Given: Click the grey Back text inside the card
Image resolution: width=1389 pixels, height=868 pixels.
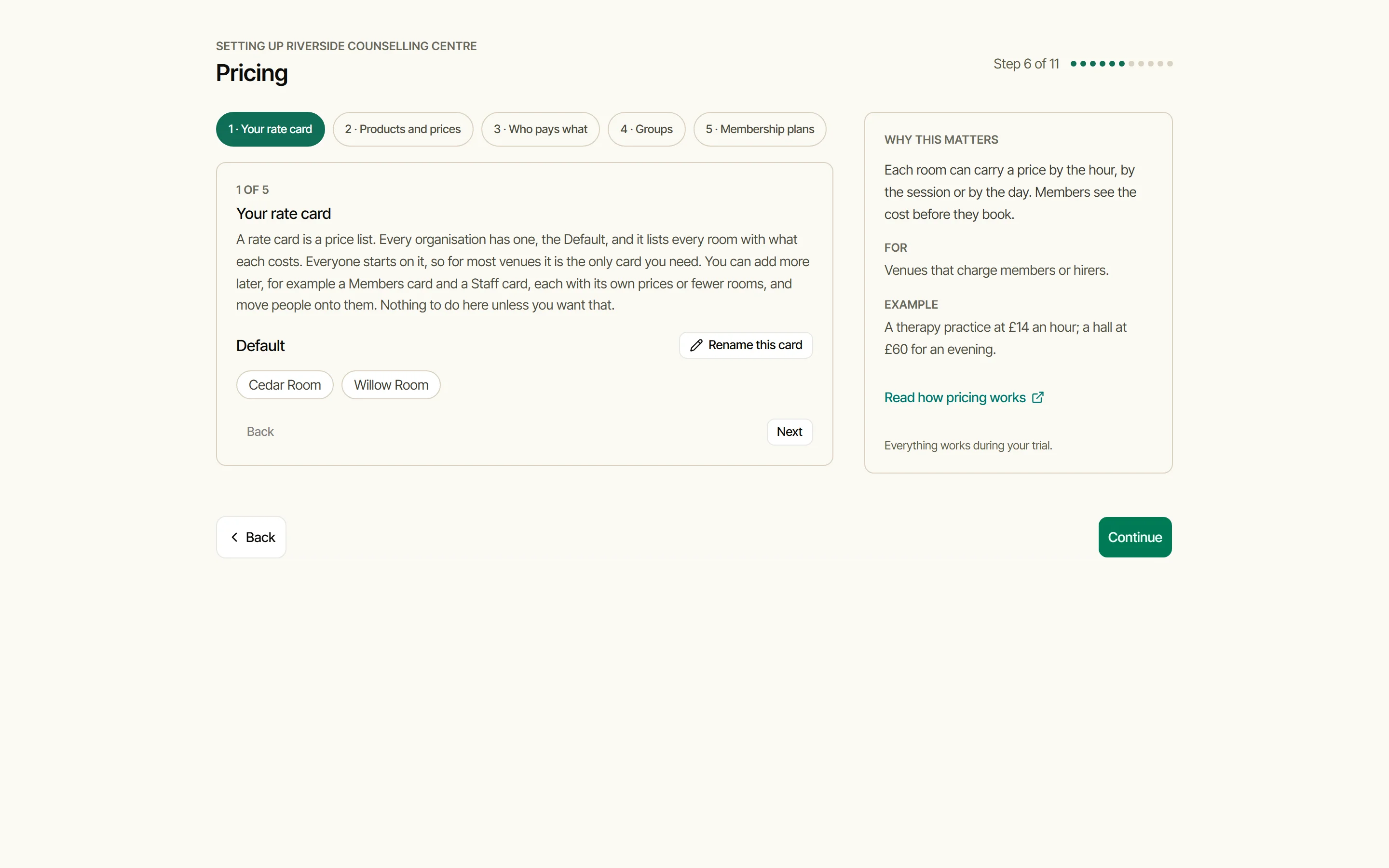Looking at the screenshot, I should pos(260,432).
